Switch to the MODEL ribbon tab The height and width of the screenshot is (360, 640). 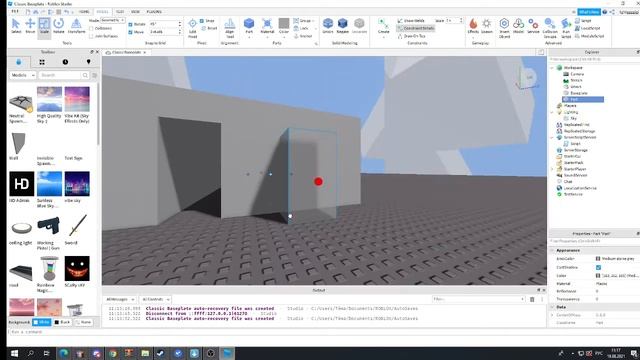click(102, 12)
